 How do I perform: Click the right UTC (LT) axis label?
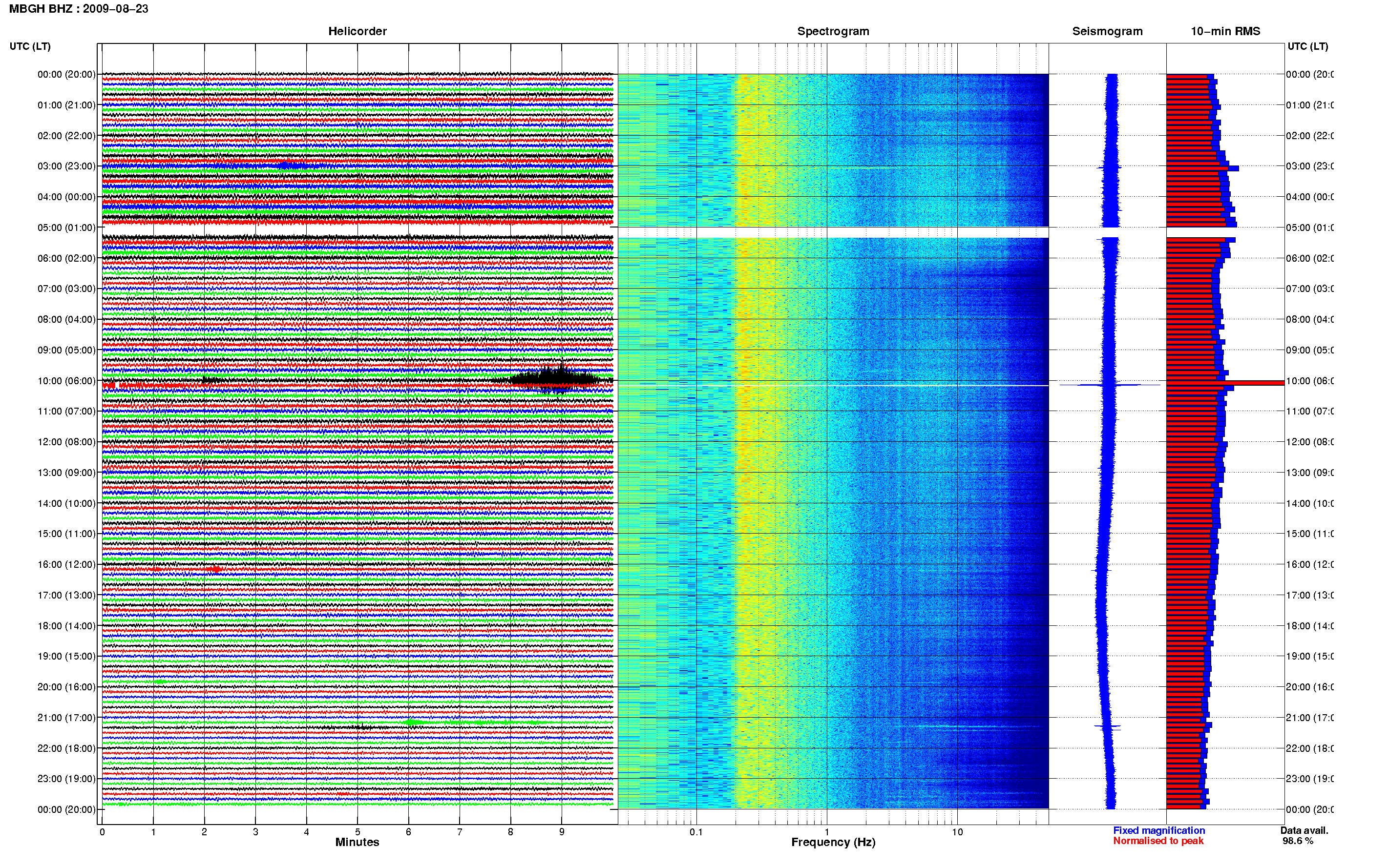click(x=1307, y=46)
